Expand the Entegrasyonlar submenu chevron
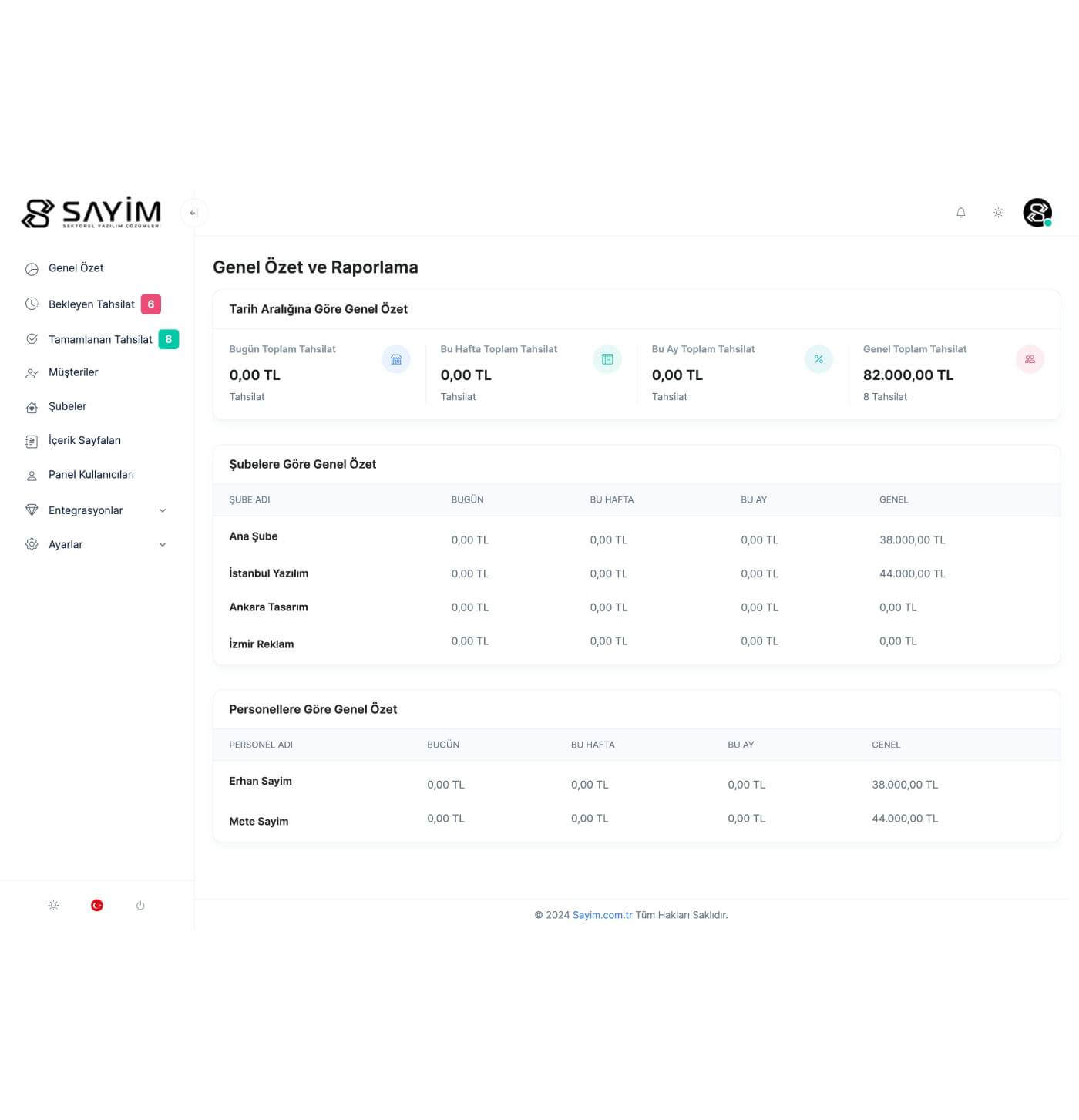This screenshot has height=1120, width=1079. tap(163, 511)
